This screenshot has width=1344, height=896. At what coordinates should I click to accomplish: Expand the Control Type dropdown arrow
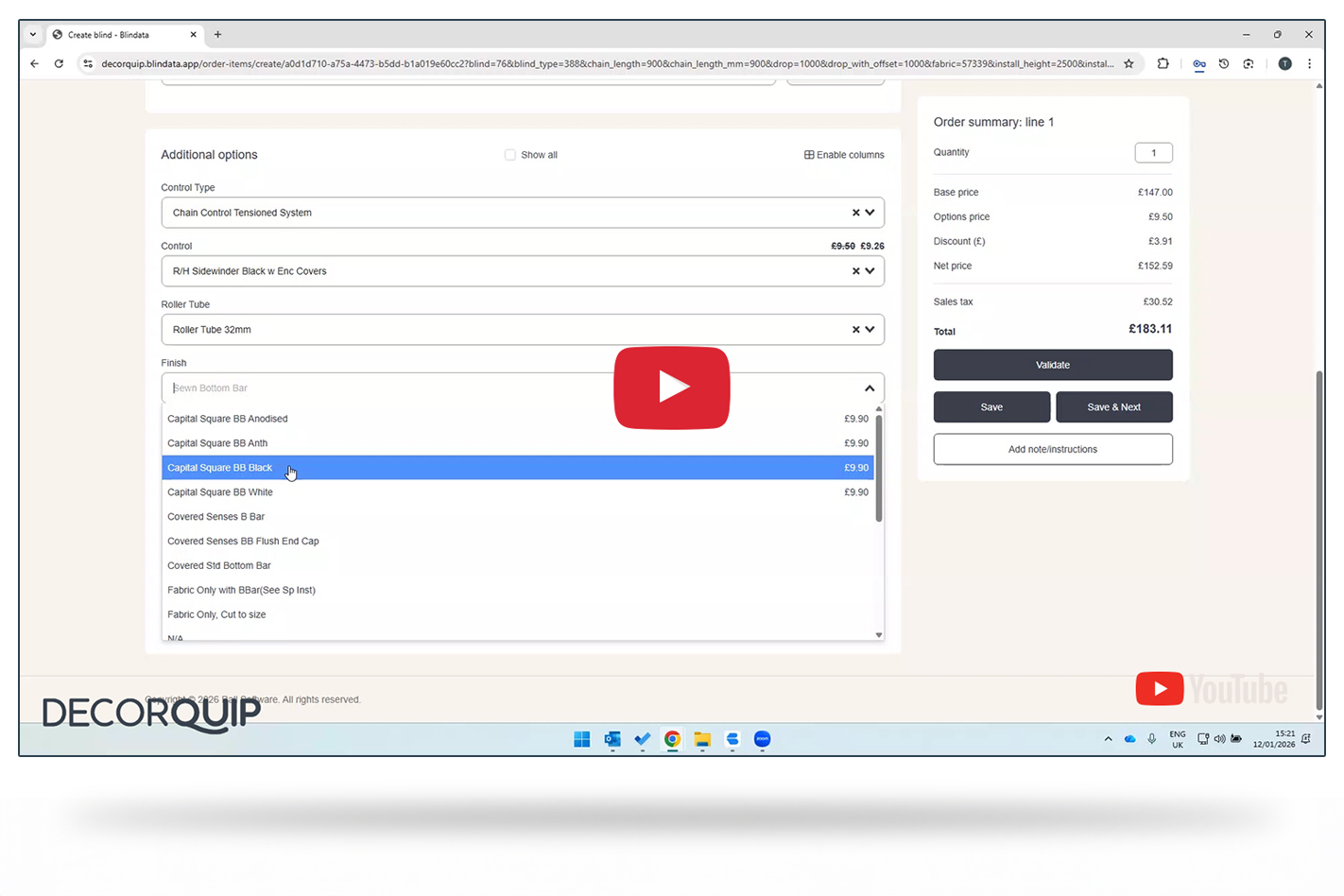[x=870, y=213]
